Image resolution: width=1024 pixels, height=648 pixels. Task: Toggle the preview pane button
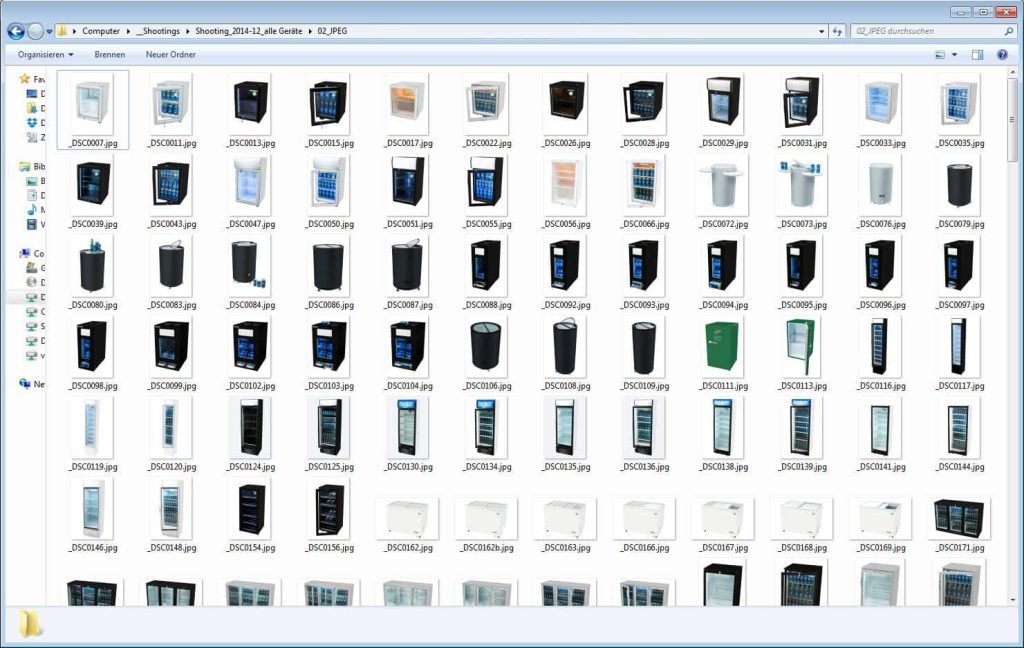pyautogui.click(x=977, y=55)
